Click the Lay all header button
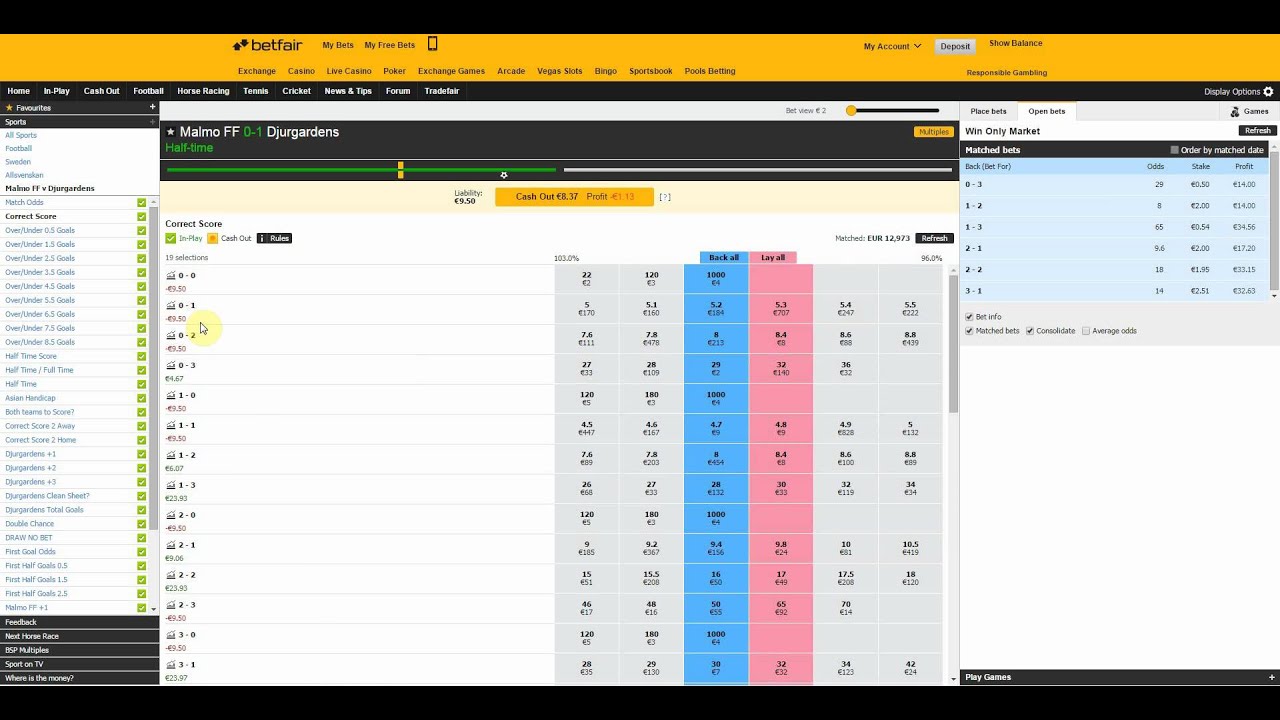This screenshot has height=720, width=1280. tap(773, 258)
